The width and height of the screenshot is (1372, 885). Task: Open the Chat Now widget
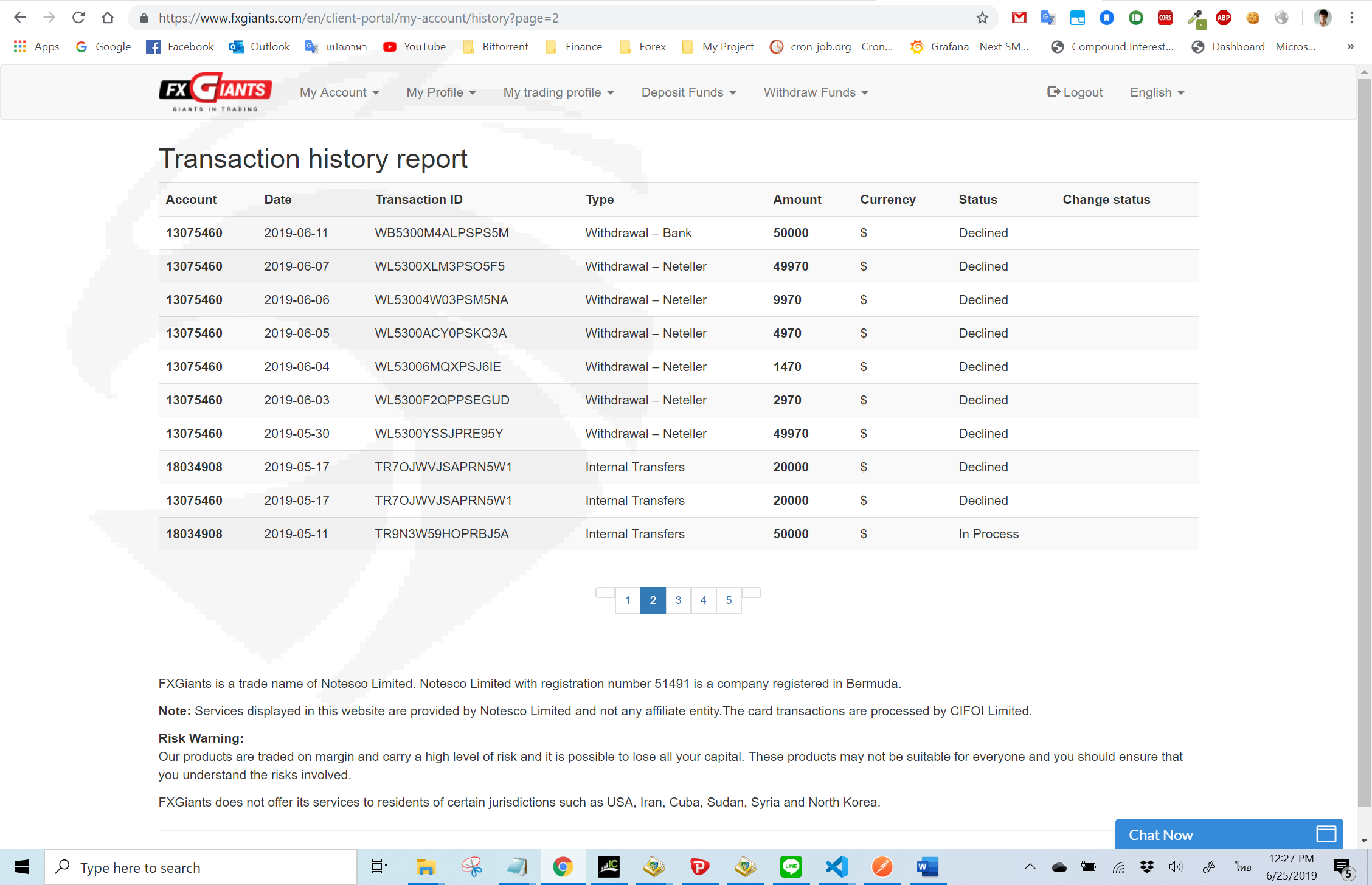click(x=1229, y=835)
